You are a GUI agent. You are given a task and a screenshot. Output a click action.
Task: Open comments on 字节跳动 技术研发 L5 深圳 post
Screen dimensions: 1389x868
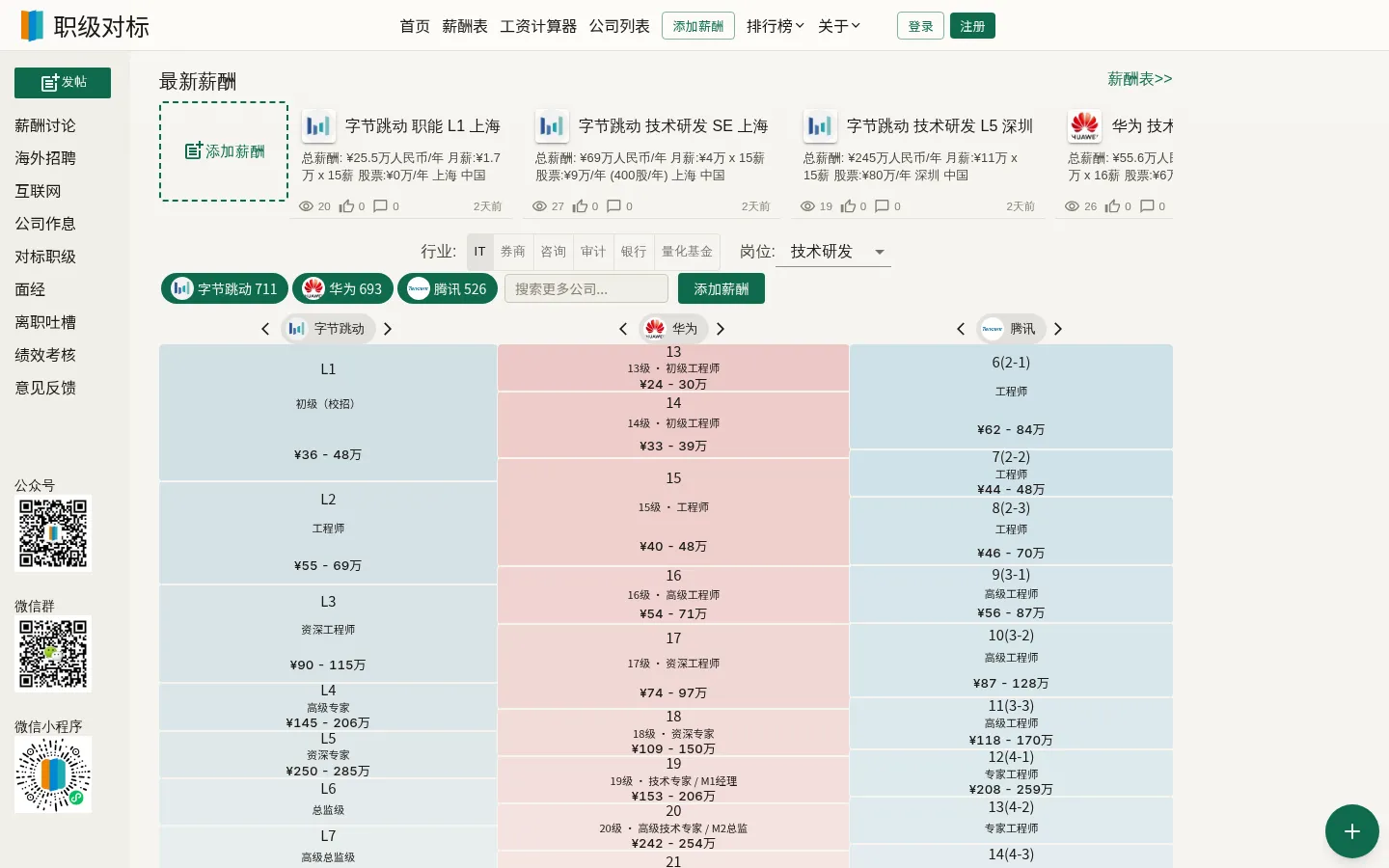coord(882,206)
